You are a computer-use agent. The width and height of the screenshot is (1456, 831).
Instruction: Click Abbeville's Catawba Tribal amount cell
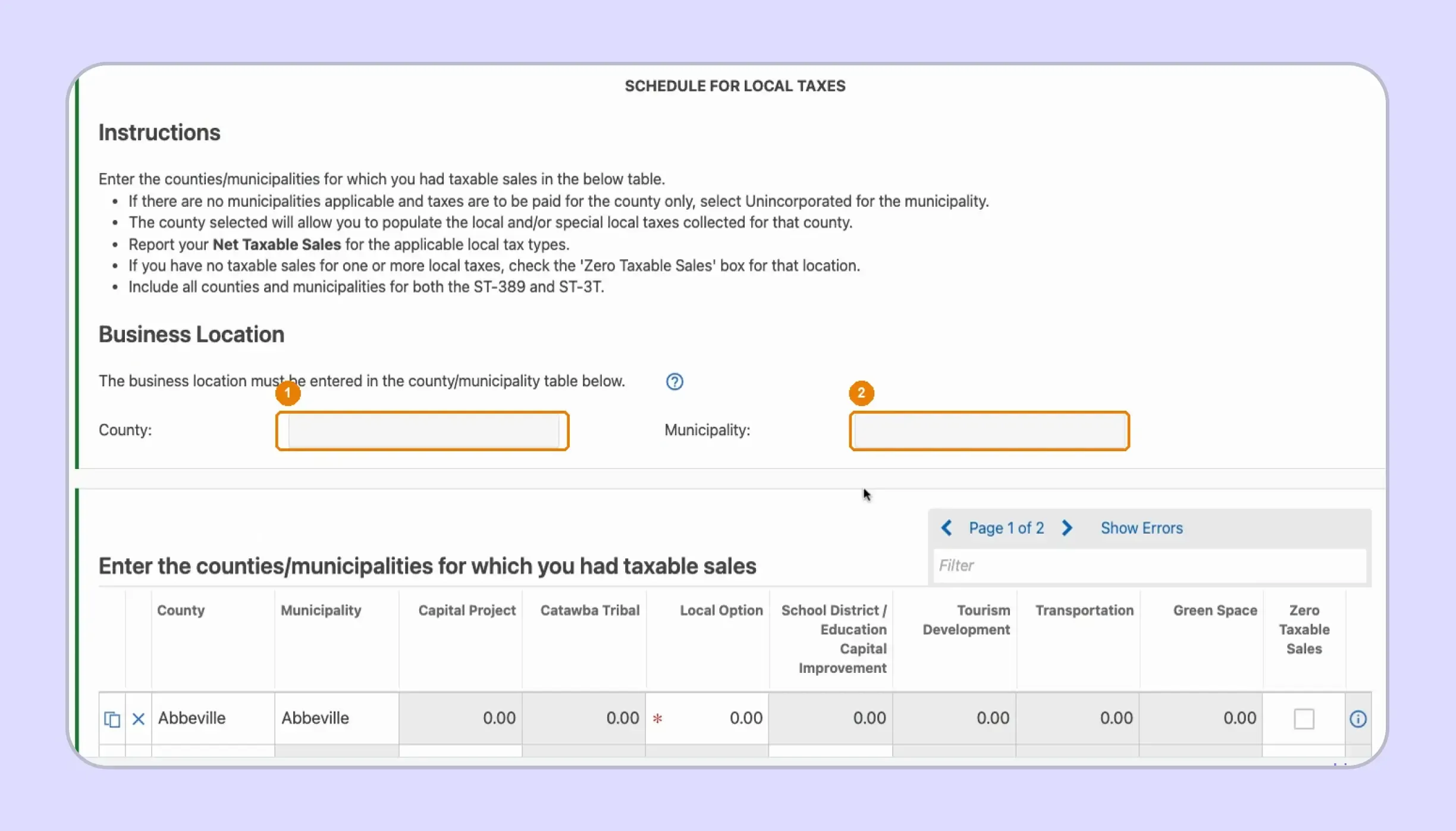584,718
